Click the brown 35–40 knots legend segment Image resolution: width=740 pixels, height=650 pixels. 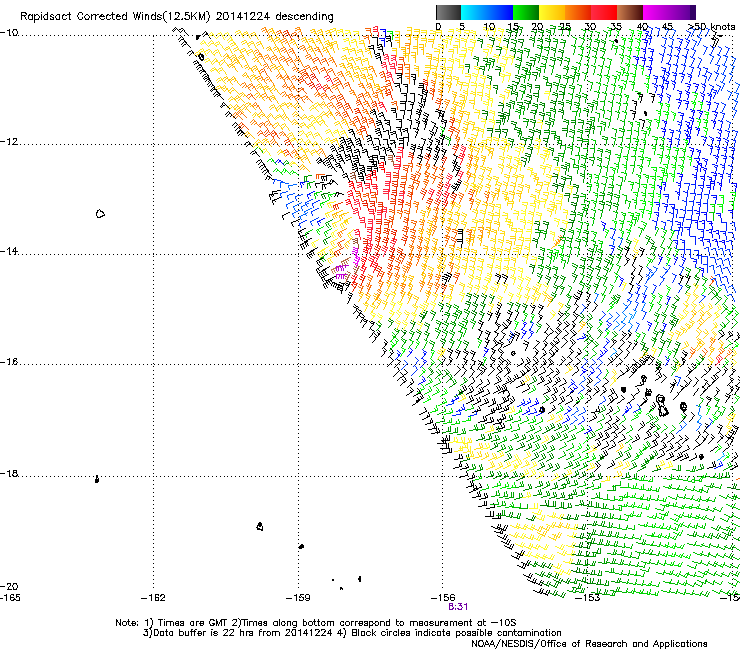click(630, 12)
